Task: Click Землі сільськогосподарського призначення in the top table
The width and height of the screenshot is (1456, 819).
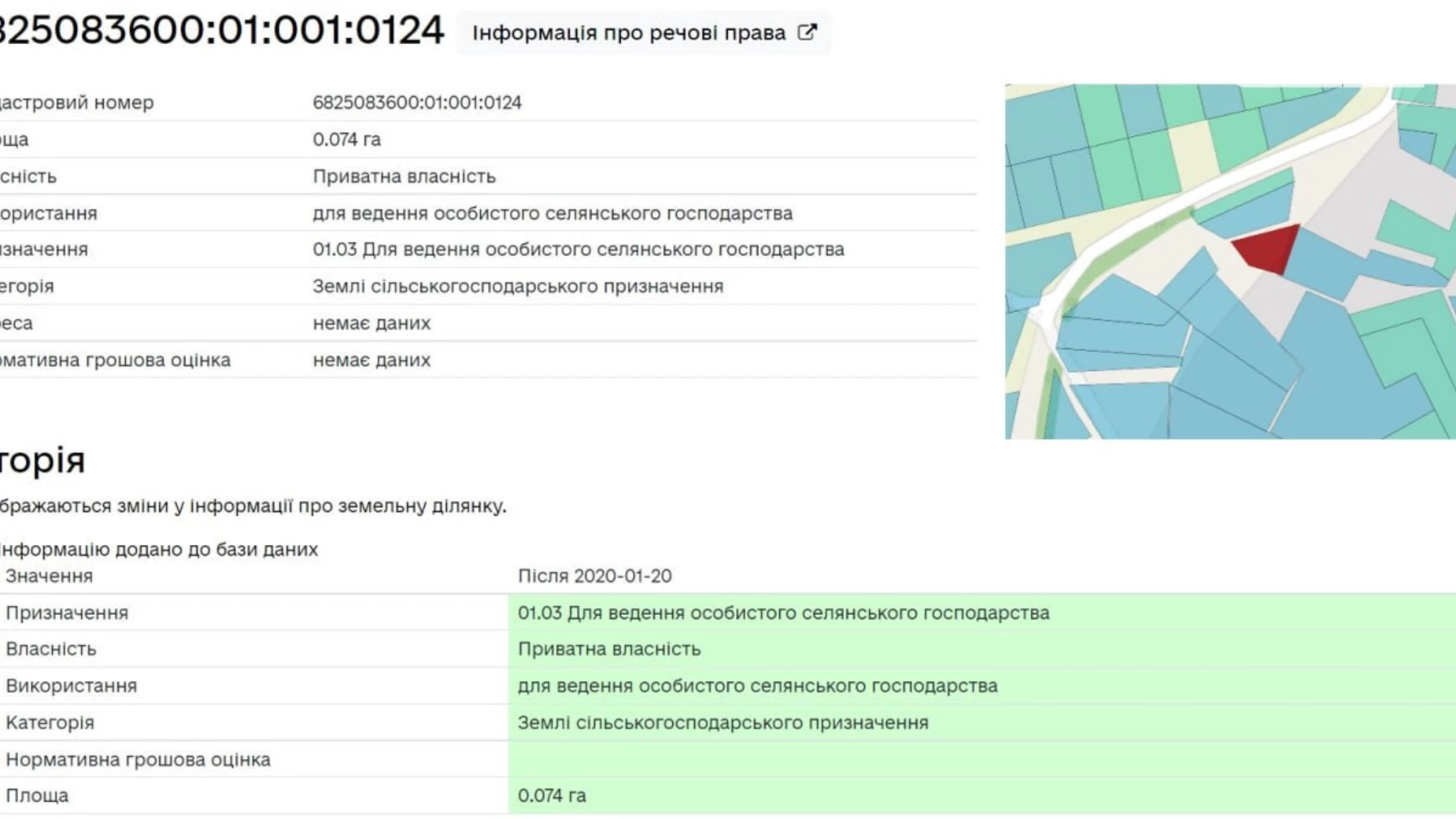Action: click(518, 287)
